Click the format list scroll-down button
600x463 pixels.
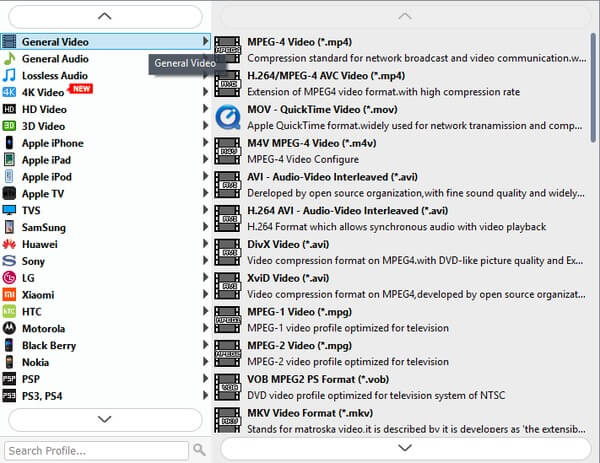(405, 448)
